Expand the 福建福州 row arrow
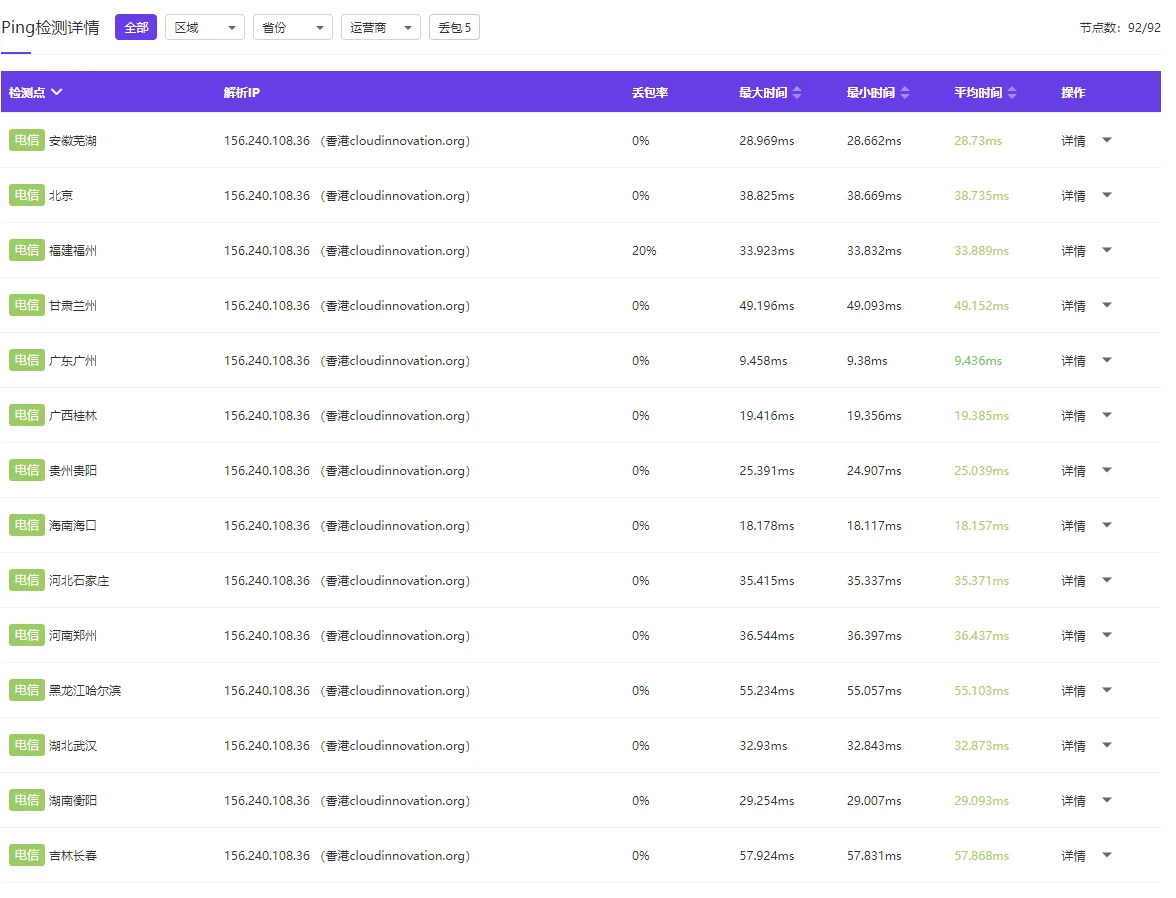1176x898 pixels. point(1107,250)
